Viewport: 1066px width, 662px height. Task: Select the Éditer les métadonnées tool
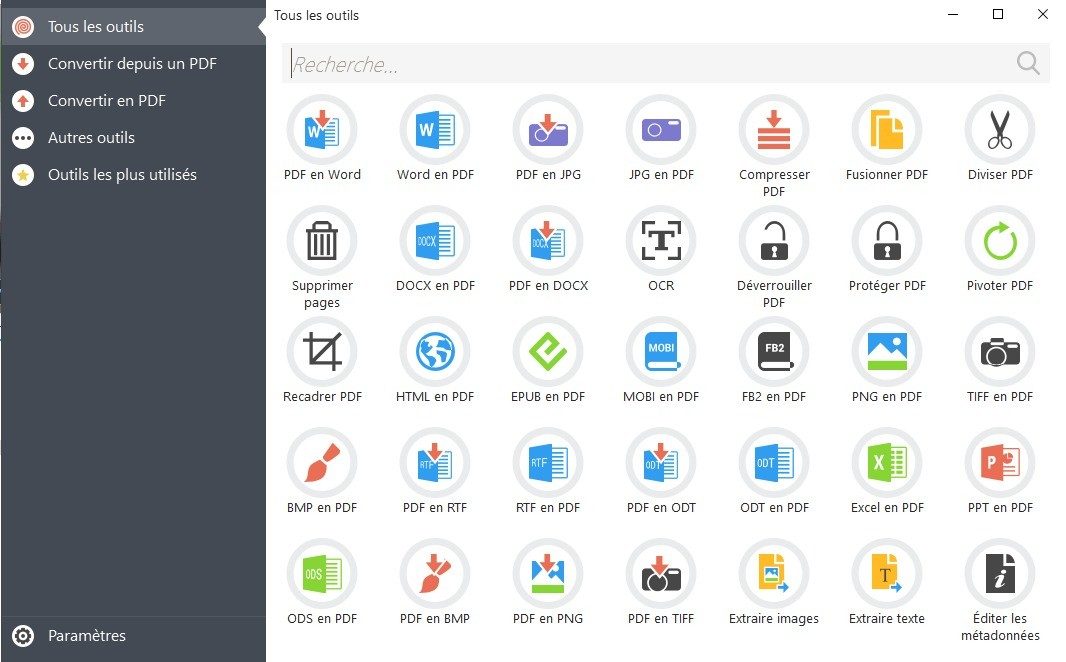(x=999, y=574)
